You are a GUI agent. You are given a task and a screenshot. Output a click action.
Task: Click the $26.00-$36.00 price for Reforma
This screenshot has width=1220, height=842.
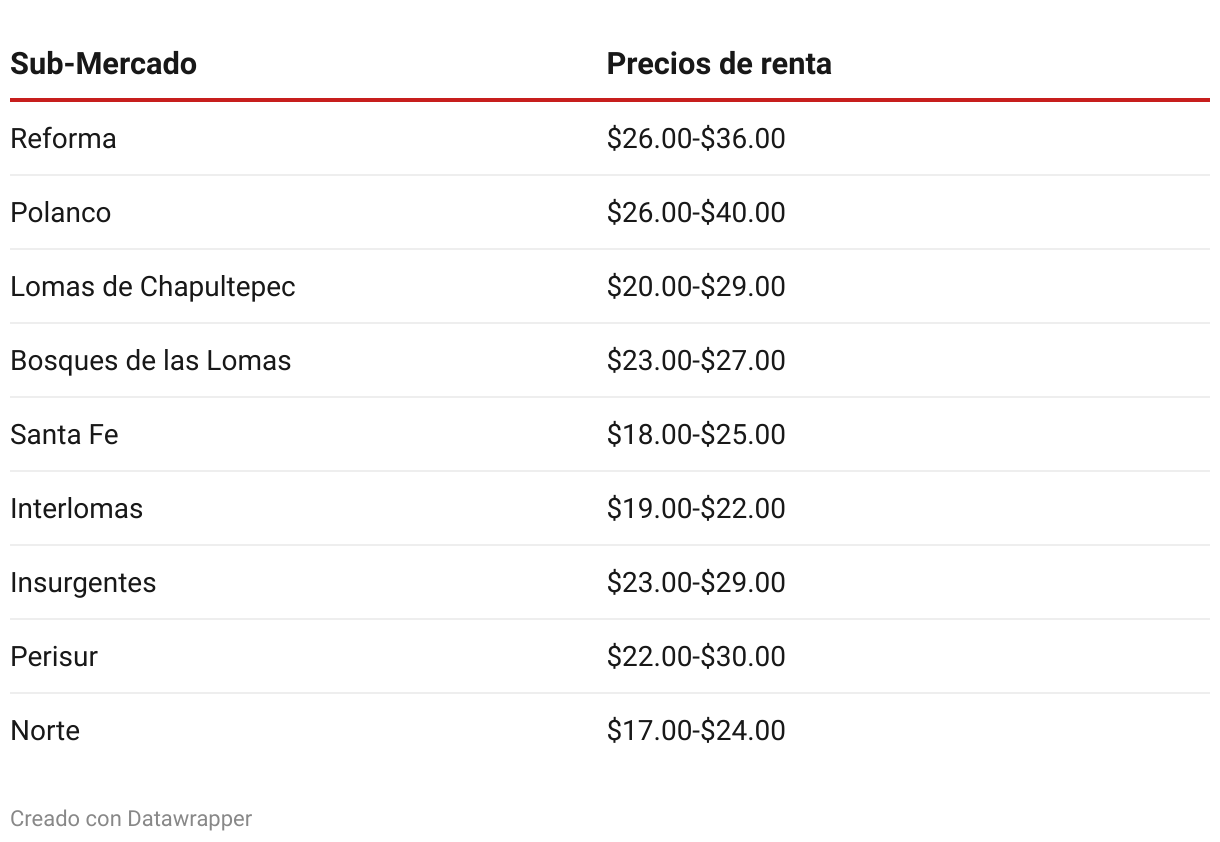point(696,138)
